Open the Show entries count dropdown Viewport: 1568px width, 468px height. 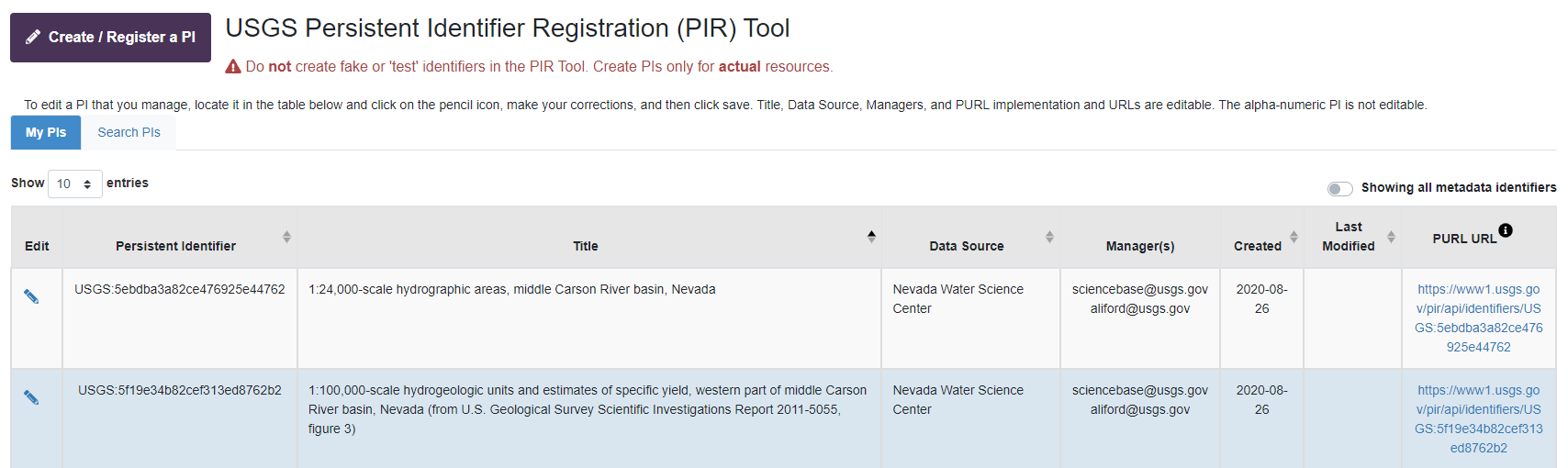(74, 184)
